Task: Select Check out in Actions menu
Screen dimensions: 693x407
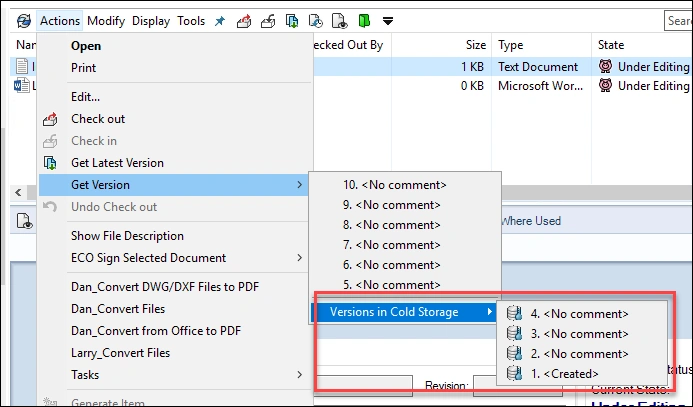Action: pyautogui.click(x=98, y=119)
